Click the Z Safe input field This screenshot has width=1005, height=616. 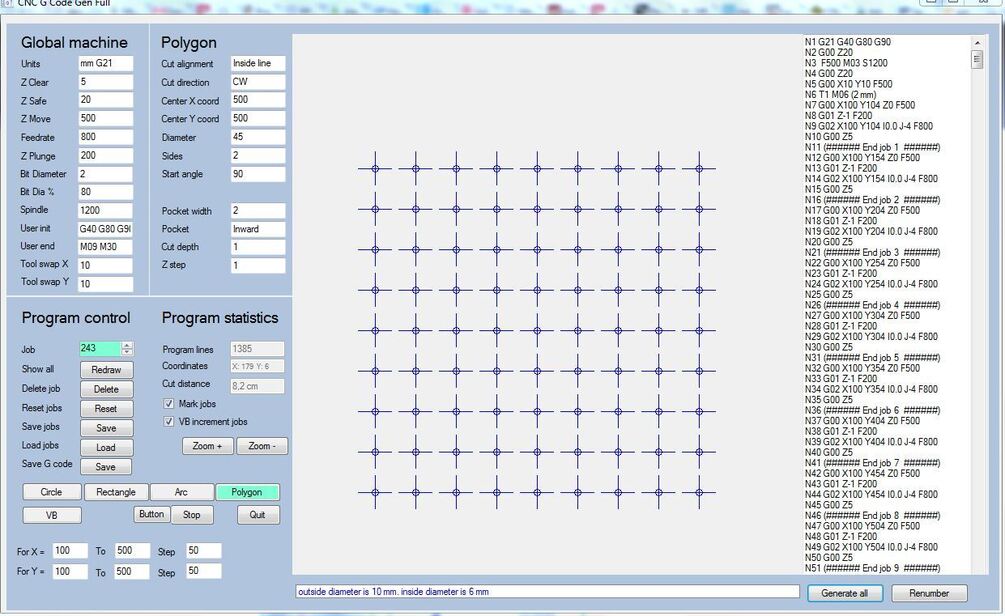click(x=105, y=100)
